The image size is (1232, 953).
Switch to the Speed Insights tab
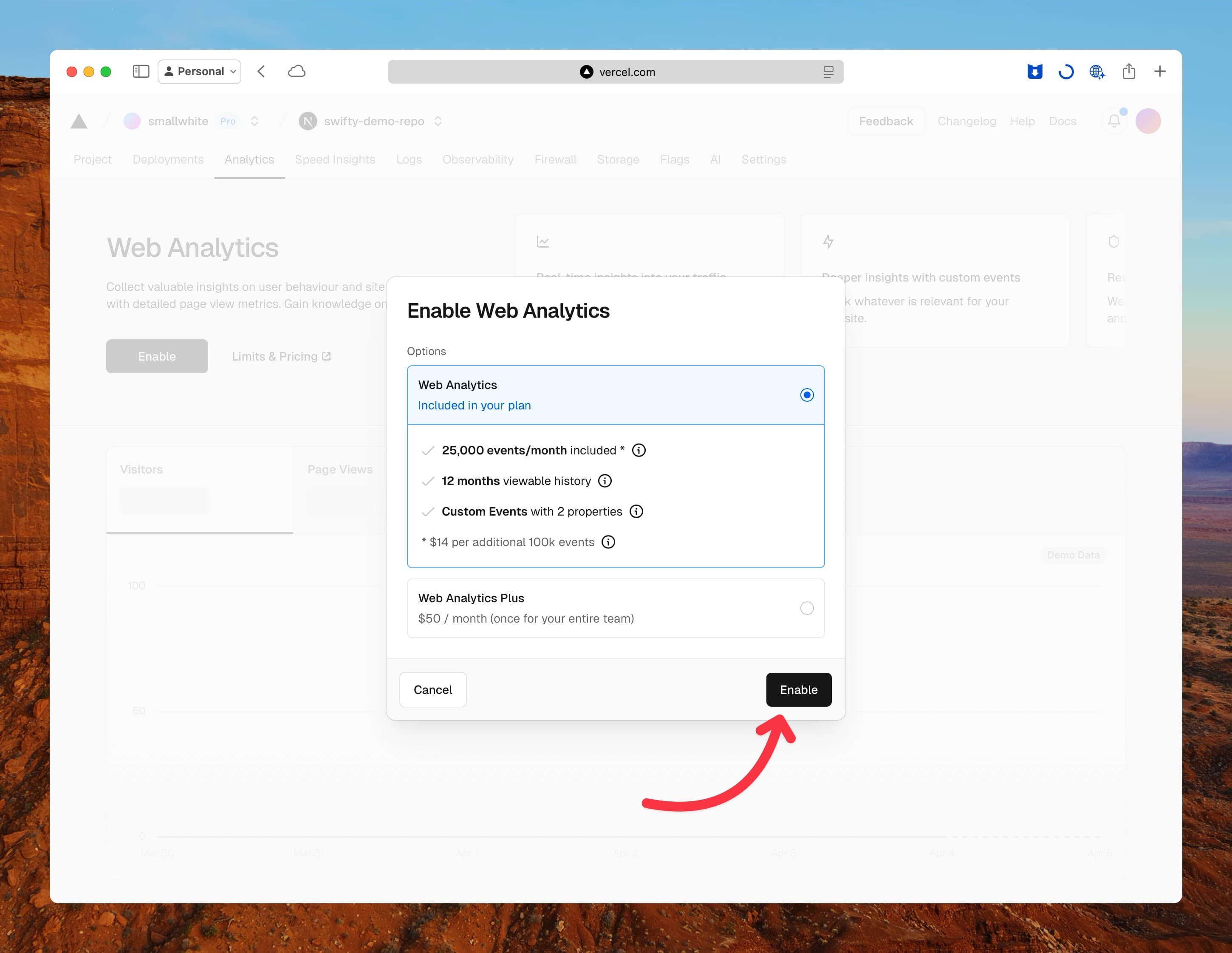pos(335,160)
